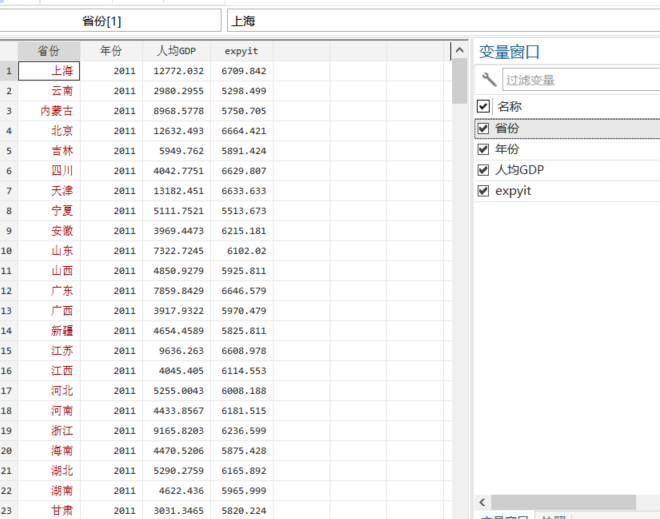Select the 山西 province cell

coord(49,271)
